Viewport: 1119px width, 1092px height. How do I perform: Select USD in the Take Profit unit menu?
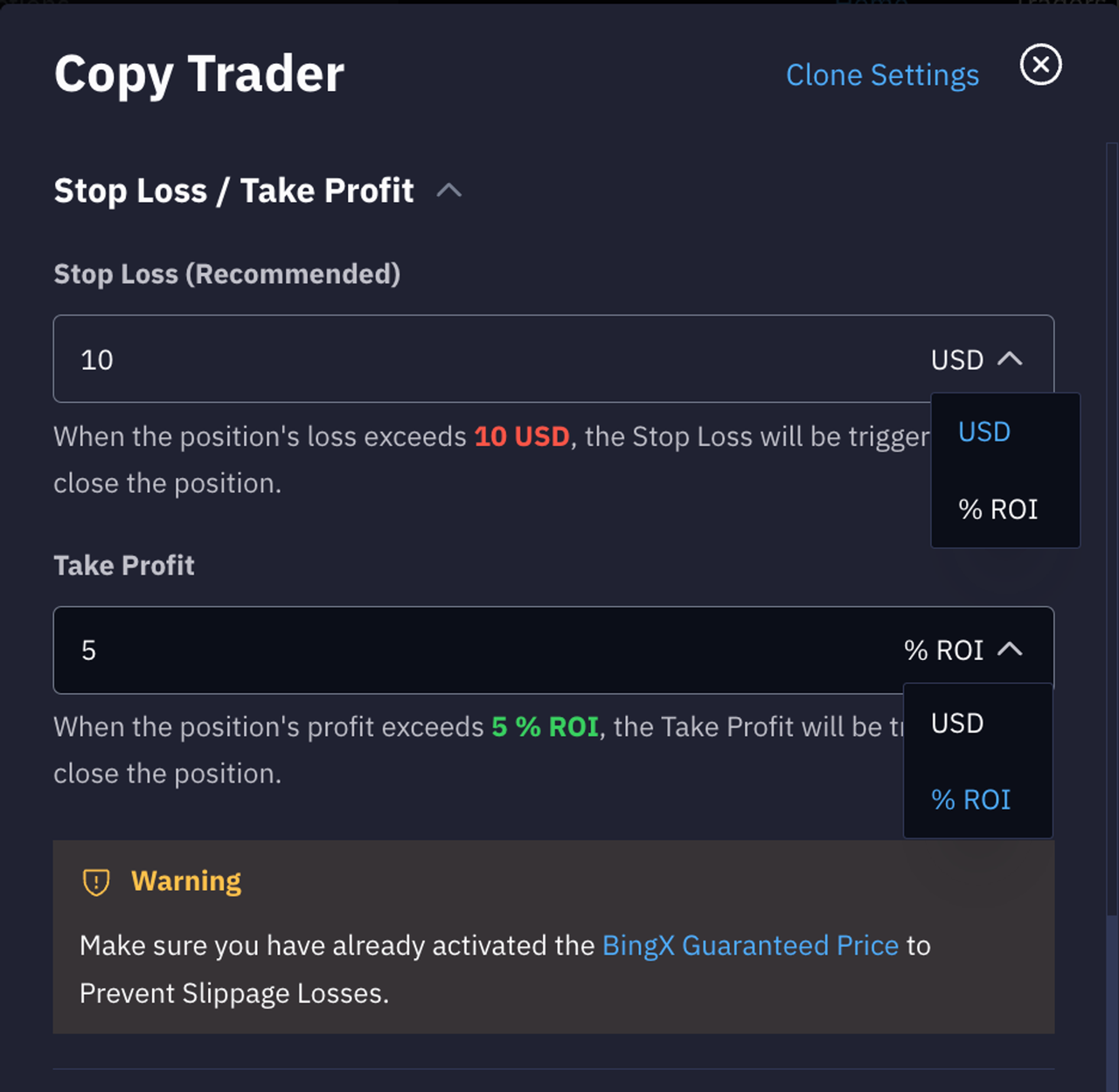(x=957, y=723)
